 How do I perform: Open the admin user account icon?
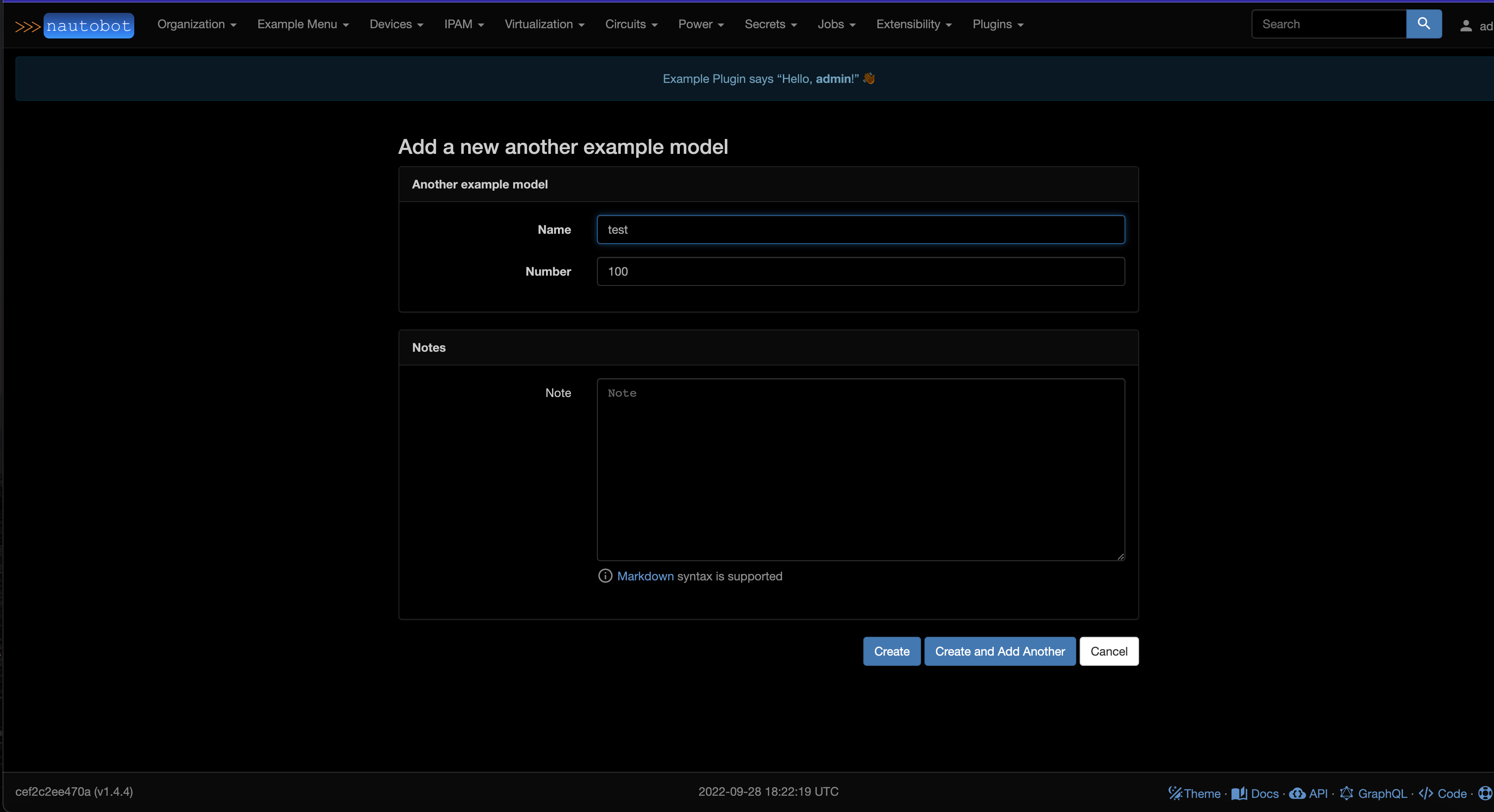click(x=1466, y=26)
